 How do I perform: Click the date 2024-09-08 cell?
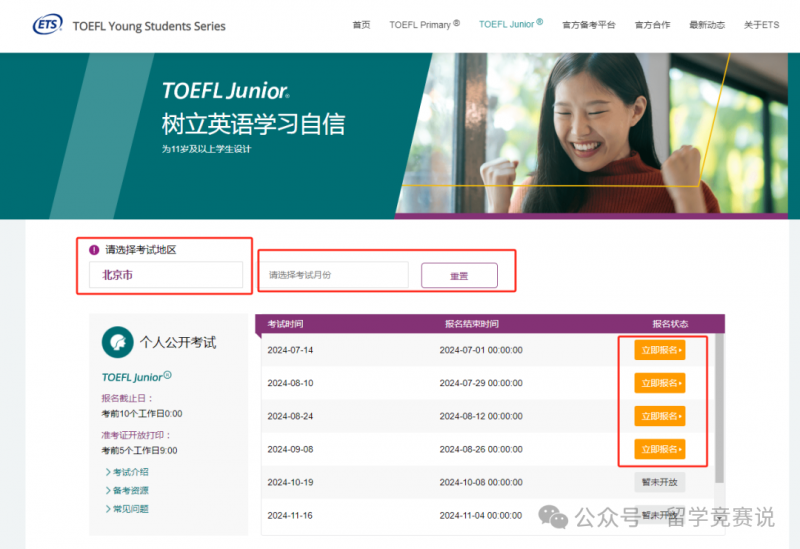point(290,450)
